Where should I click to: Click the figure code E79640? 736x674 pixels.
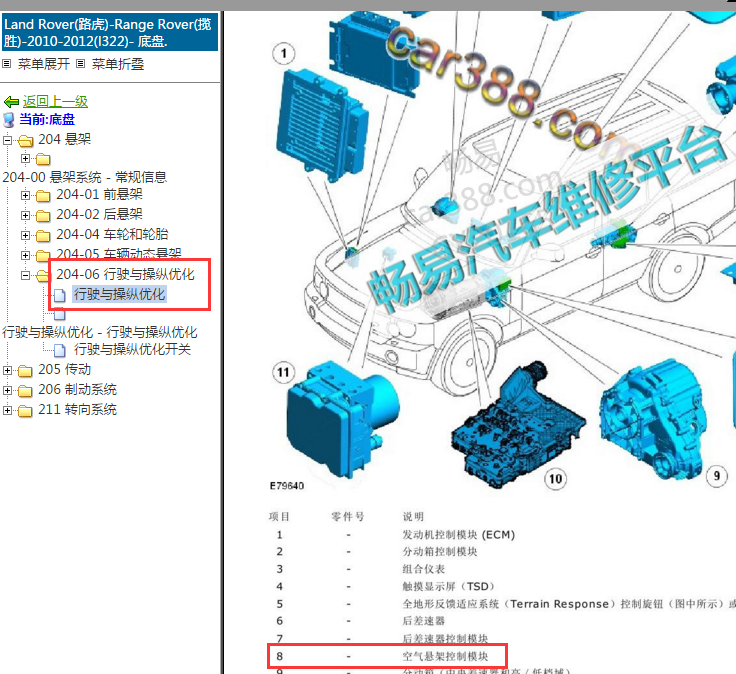pos(287,486)
